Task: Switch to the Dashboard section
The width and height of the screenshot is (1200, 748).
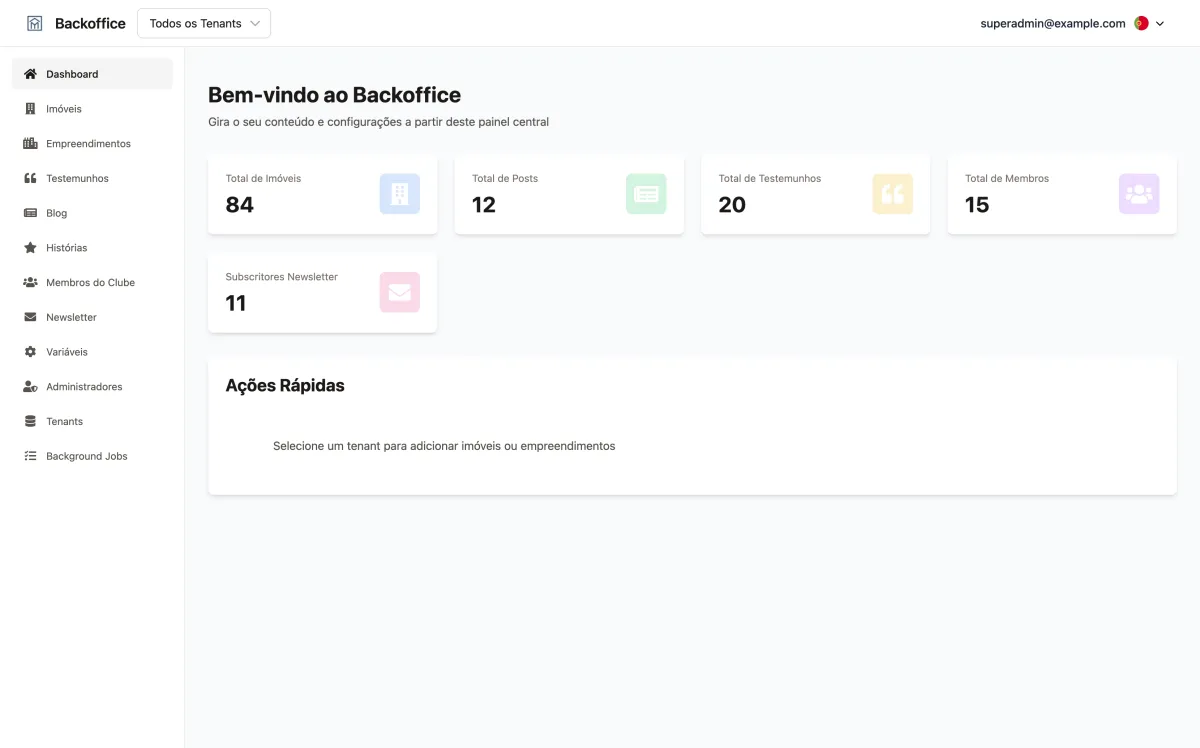Action: [72, 73]
